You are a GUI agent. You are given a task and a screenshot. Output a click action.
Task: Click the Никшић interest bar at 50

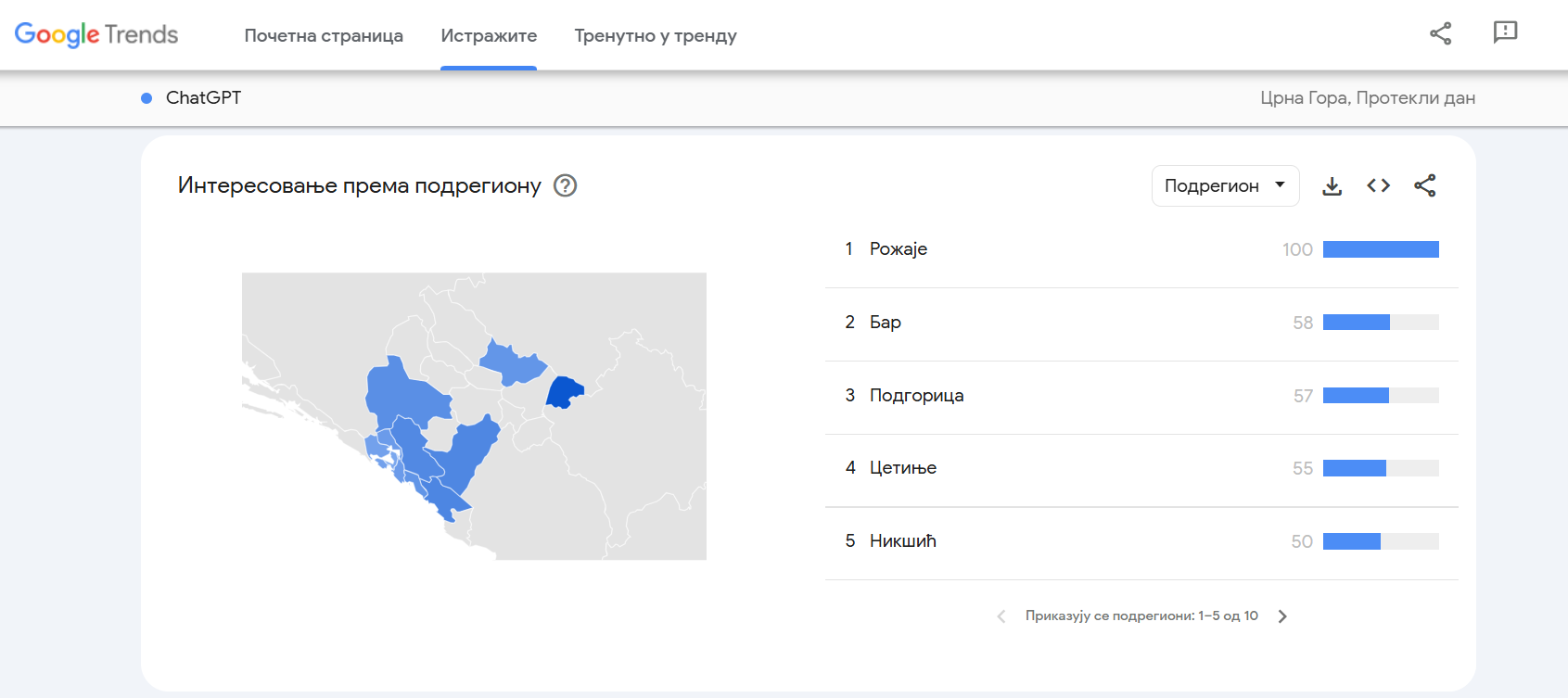(1381, 541)
